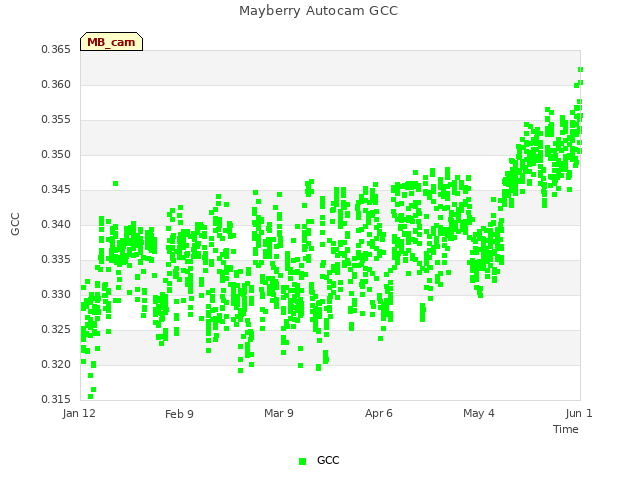Click the MB_cam label tag
The width and height of the screenshot is (640, 480).
tap(111, 42)
